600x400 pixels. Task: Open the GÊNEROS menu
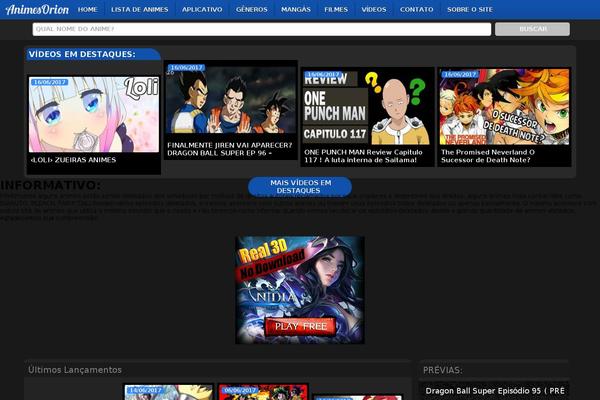[x=252, y=10]
